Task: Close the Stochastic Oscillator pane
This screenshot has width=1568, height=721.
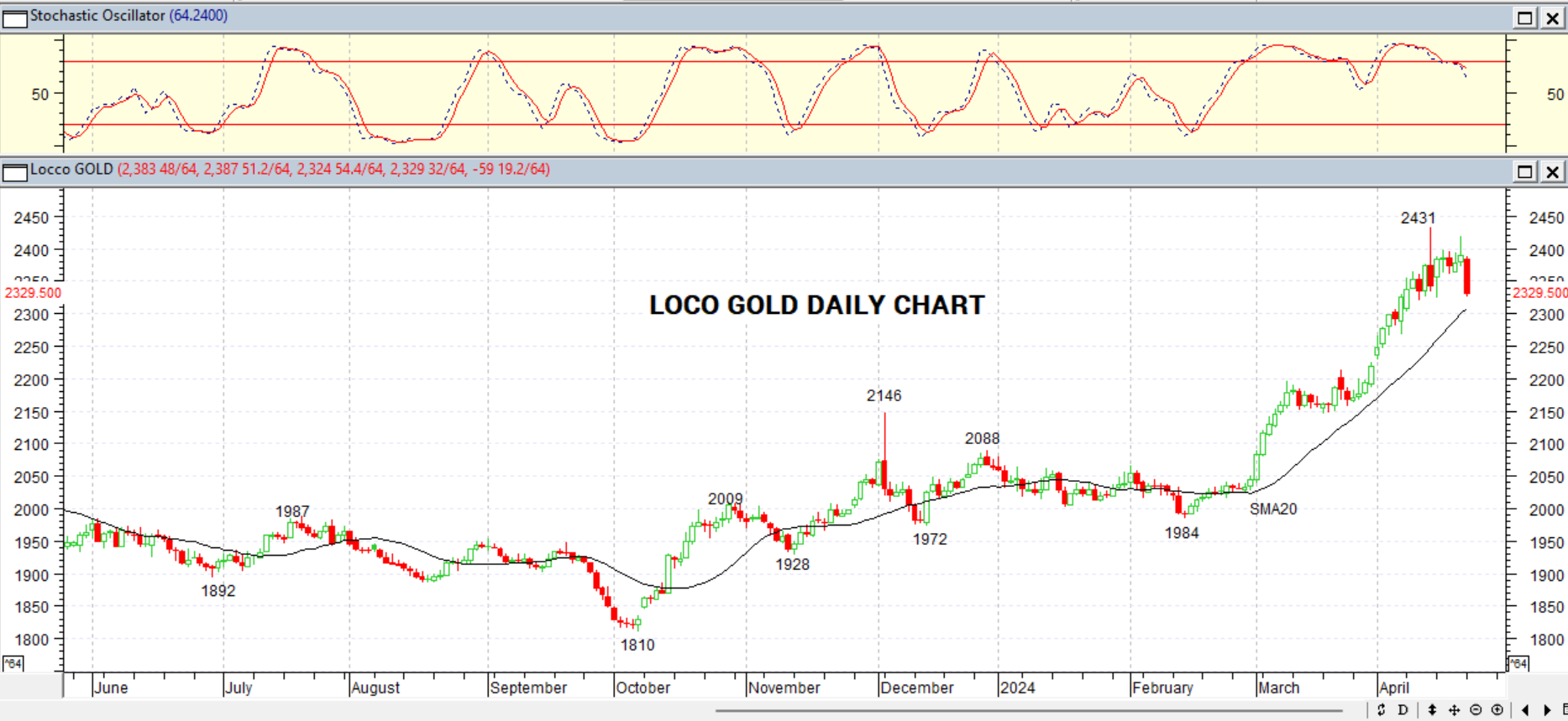Action: 1553,18
